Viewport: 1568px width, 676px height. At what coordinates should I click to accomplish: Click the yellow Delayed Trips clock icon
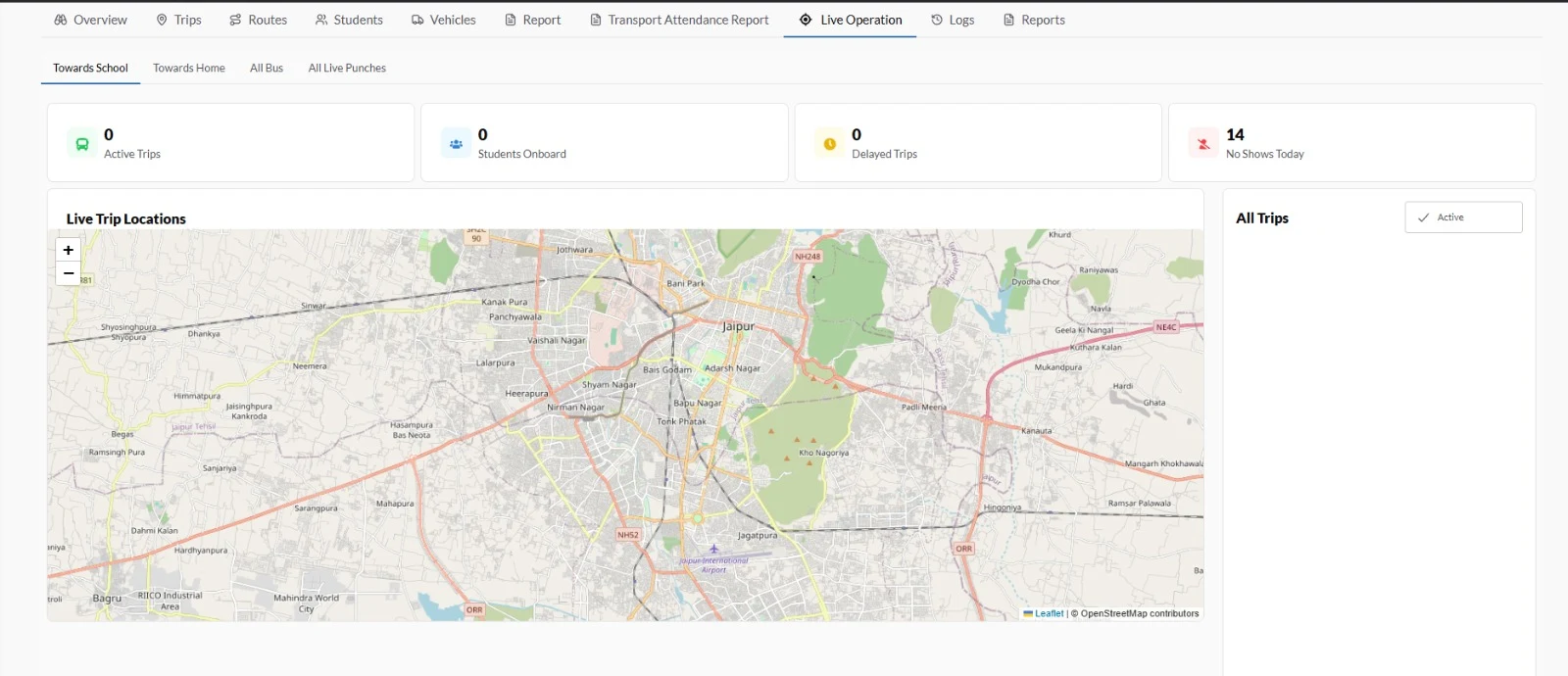coord(830,143)
